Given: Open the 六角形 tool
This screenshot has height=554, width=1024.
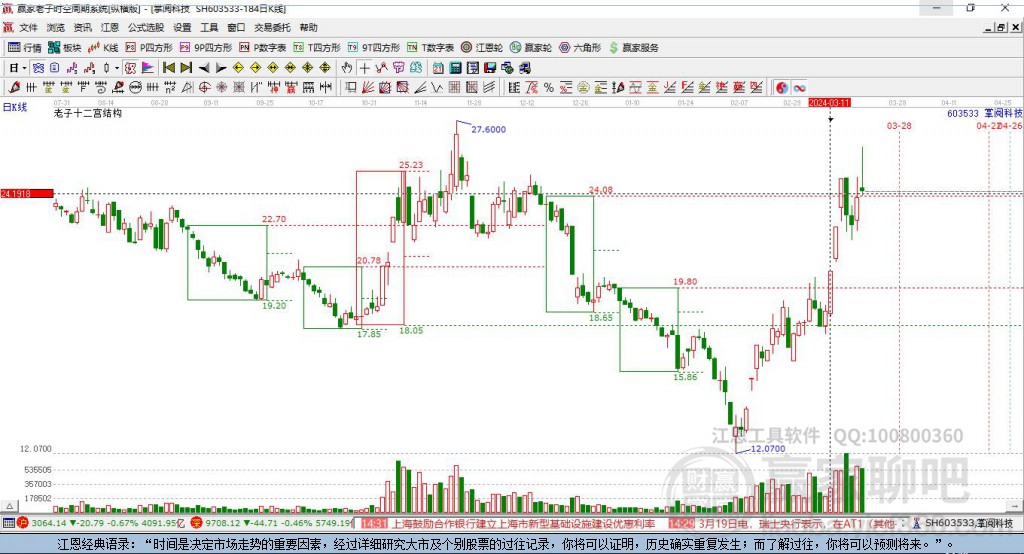Looking at the screenshot, I should [x=580, y=48].
